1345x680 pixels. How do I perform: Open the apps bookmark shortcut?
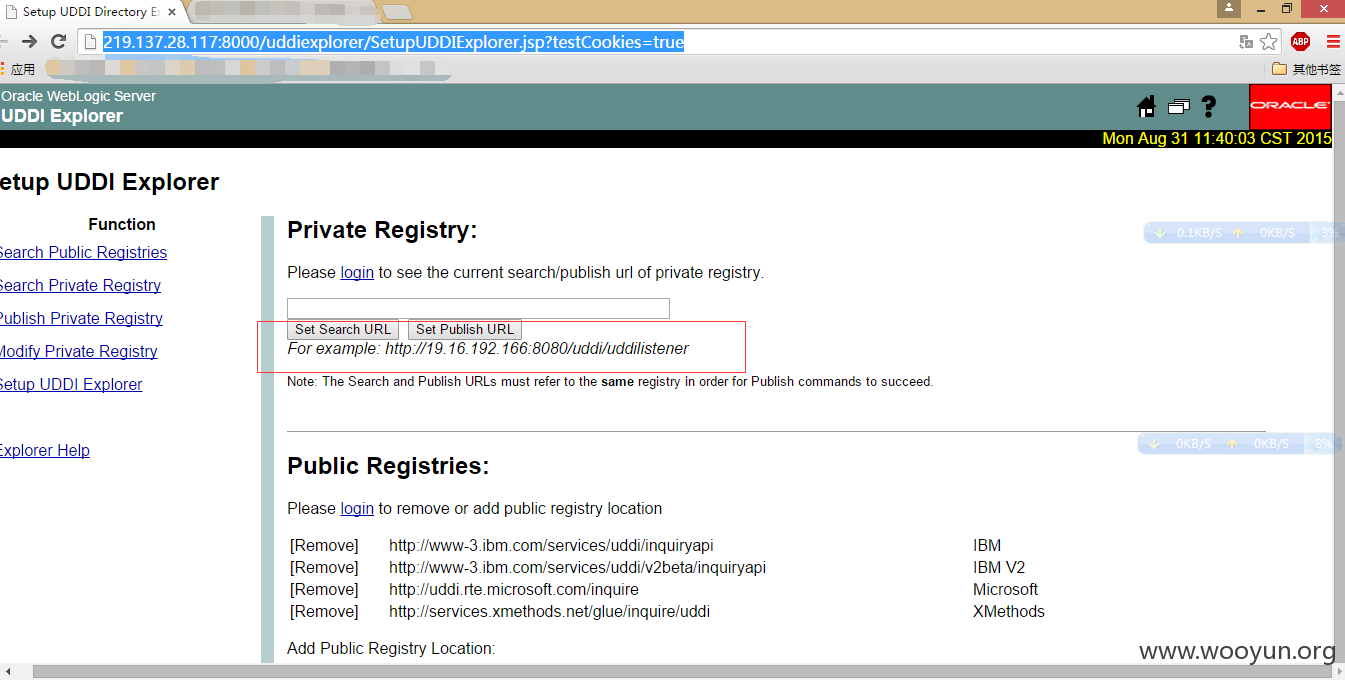(18, 69)
